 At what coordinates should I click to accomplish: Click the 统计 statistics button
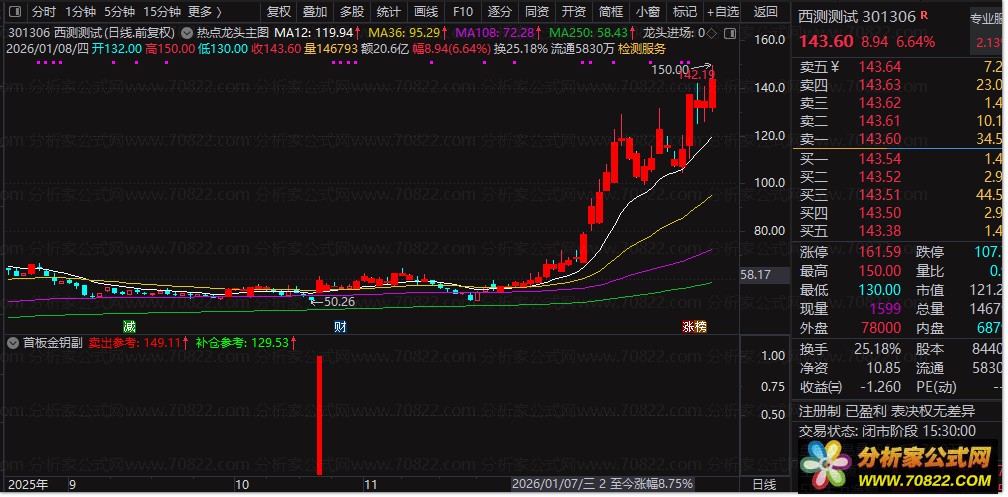point(389,12)
